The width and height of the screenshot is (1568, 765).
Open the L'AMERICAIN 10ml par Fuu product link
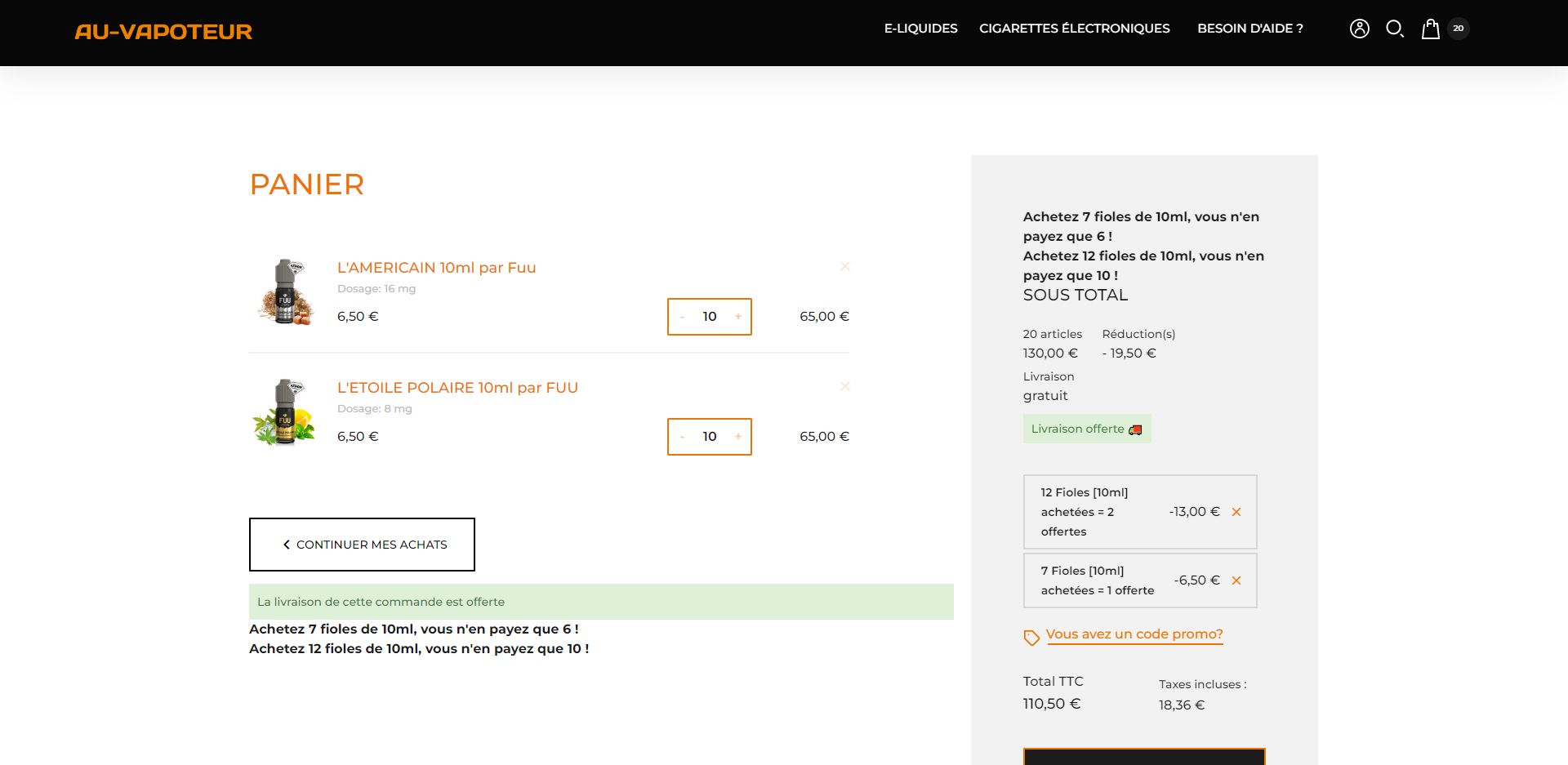point(437,268)
